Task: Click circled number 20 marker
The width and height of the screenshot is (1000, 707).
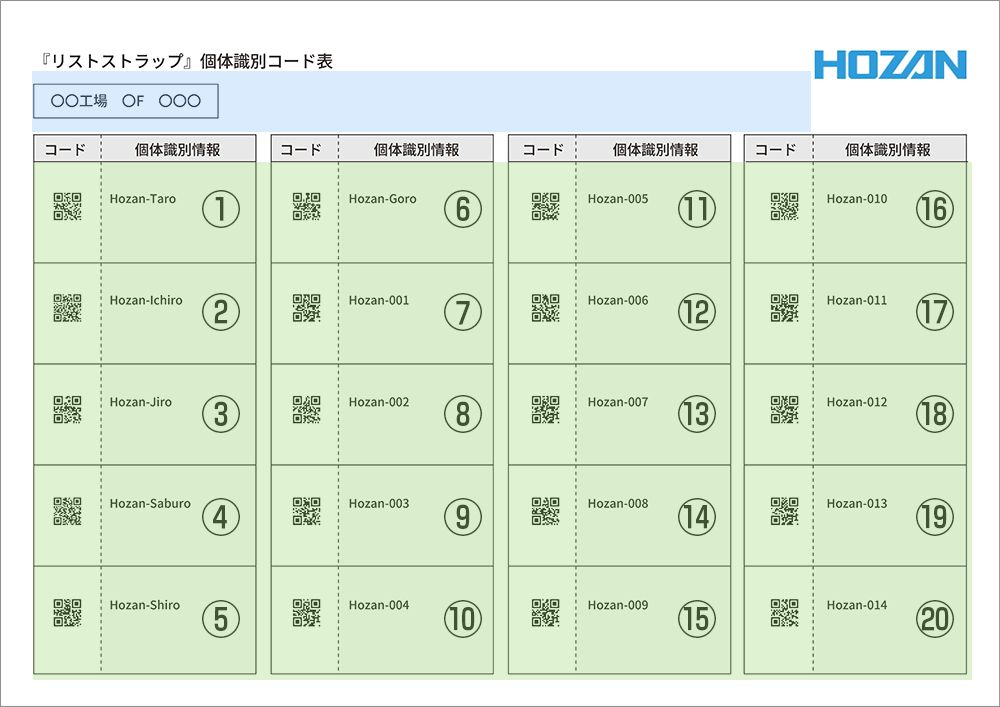Action: [x=935, y=619]
